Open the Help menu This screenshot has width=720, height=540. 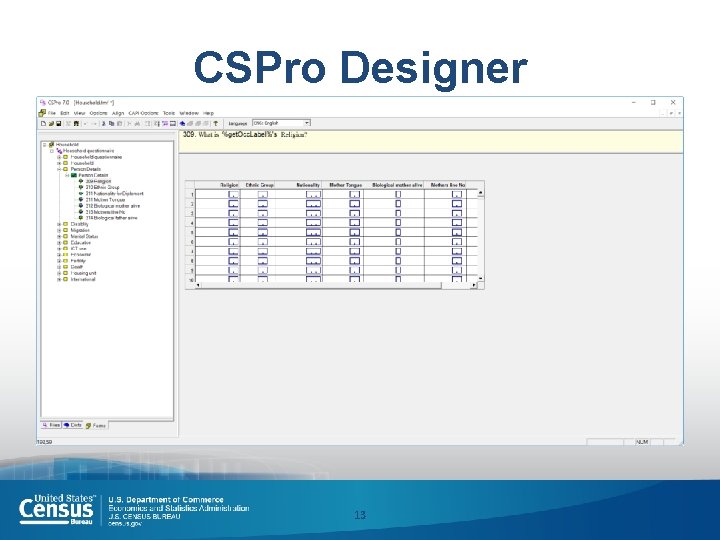(x=208, y=113)
